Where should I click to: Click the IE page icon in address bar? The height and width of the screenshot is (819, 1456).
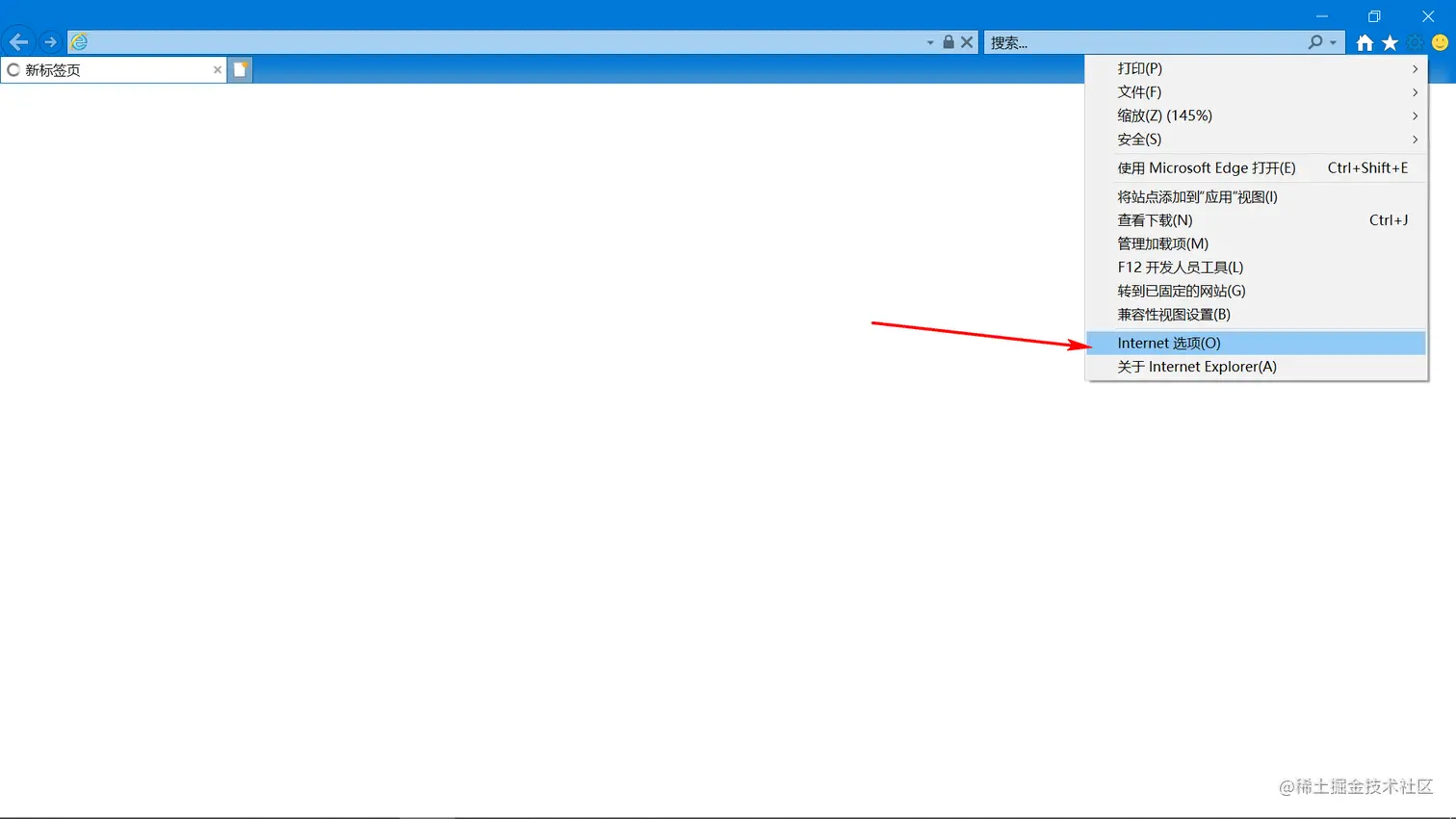click(x=80, y=42)
